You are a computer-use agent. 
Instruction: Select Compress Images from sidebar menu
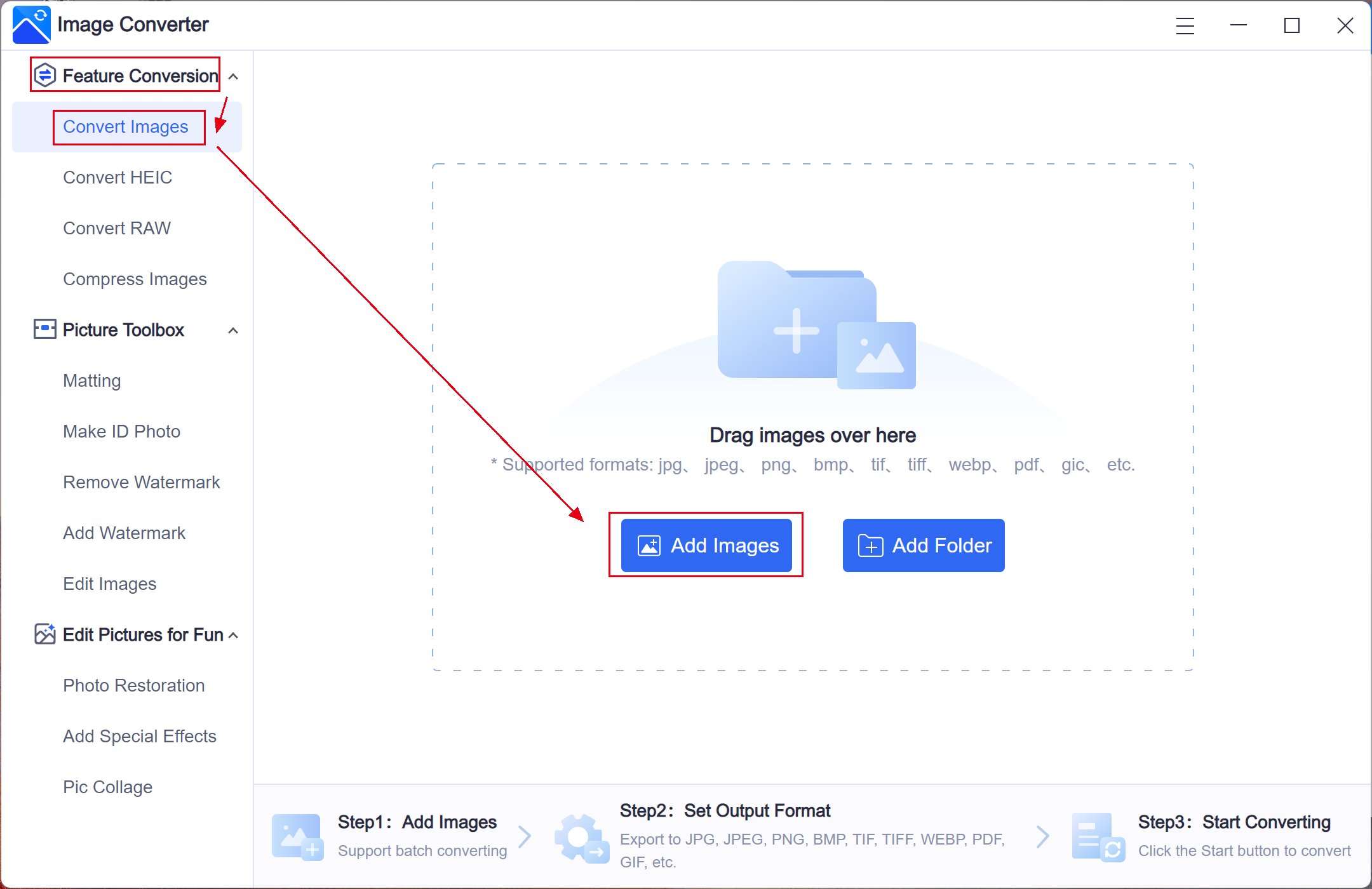click(135, 279)
